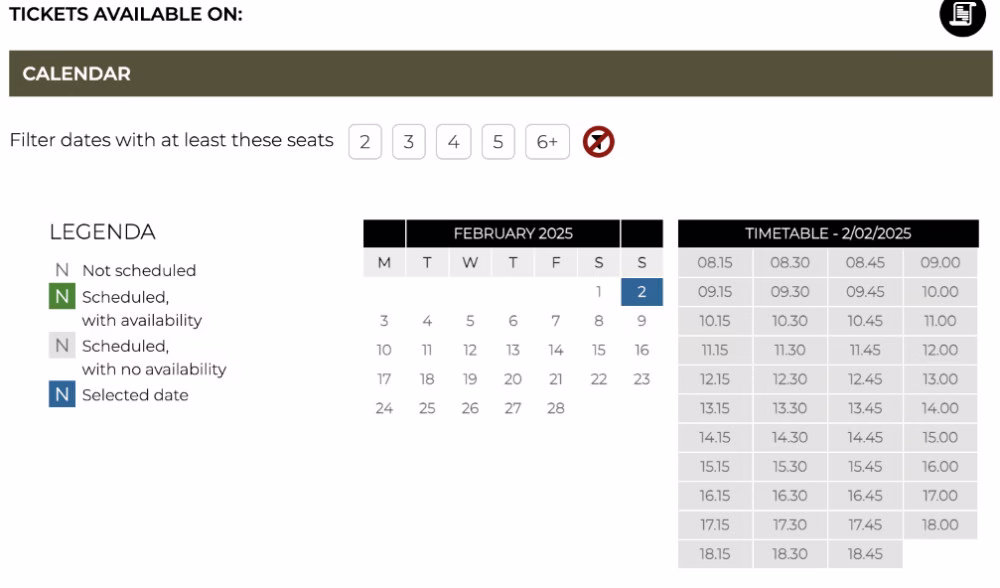Go to next month in calendar header
1000x588 pixels.
click(x=641, y=234)
